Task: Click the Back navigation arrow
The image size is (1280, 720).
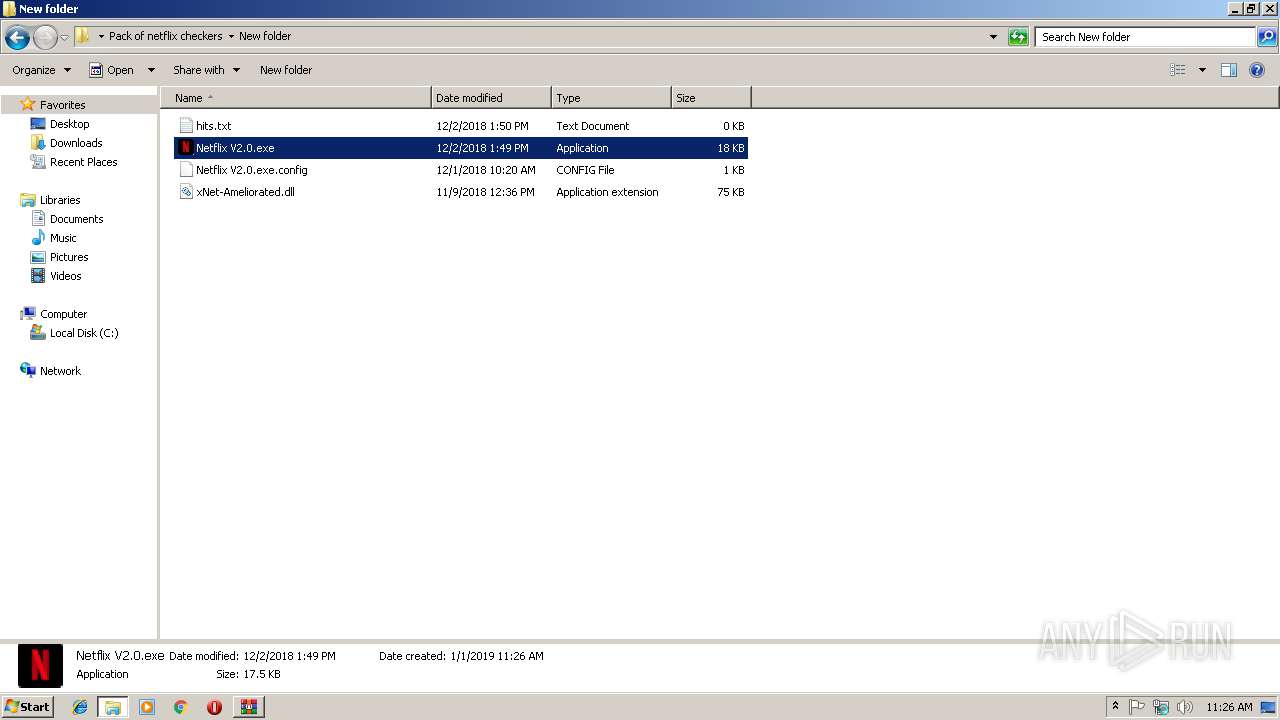Action: [17, 38]
